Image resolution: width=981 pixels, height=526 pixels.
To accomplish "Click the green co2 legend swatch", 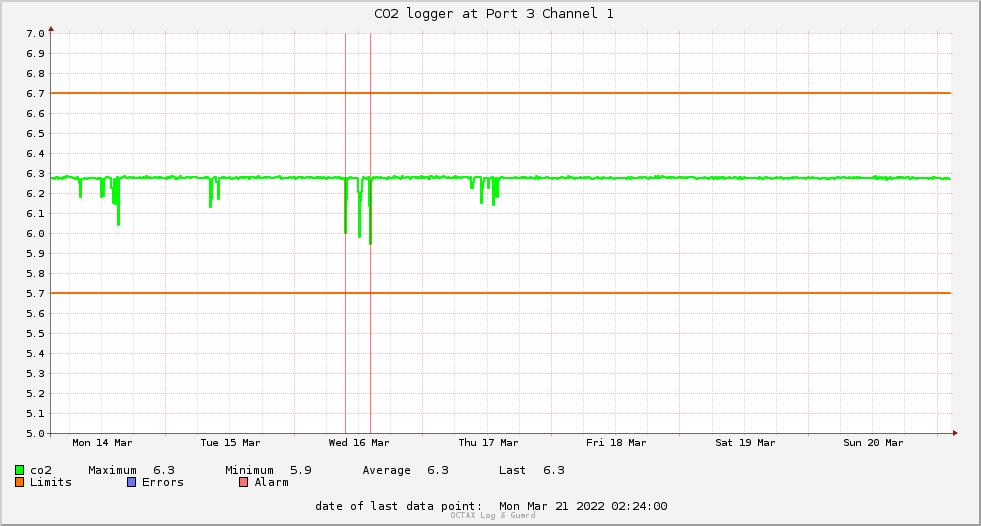I will coord(19,470).
